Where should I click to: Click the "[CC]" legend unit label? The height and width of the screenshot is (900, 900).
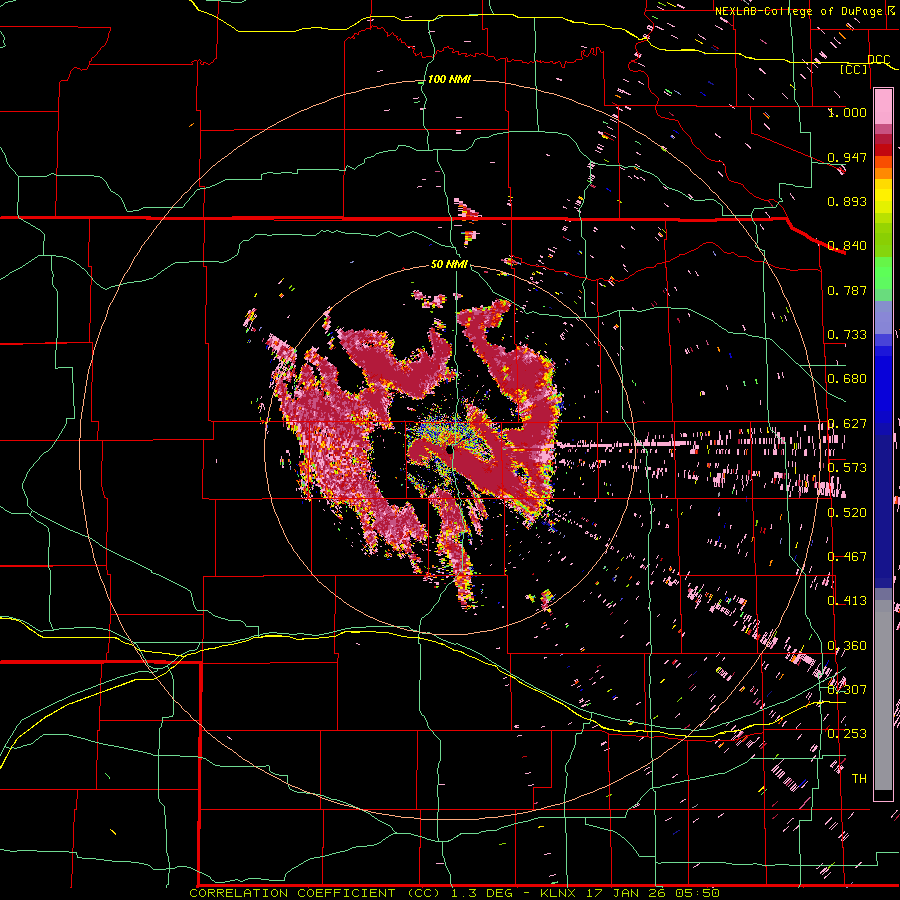pos(854,69)
